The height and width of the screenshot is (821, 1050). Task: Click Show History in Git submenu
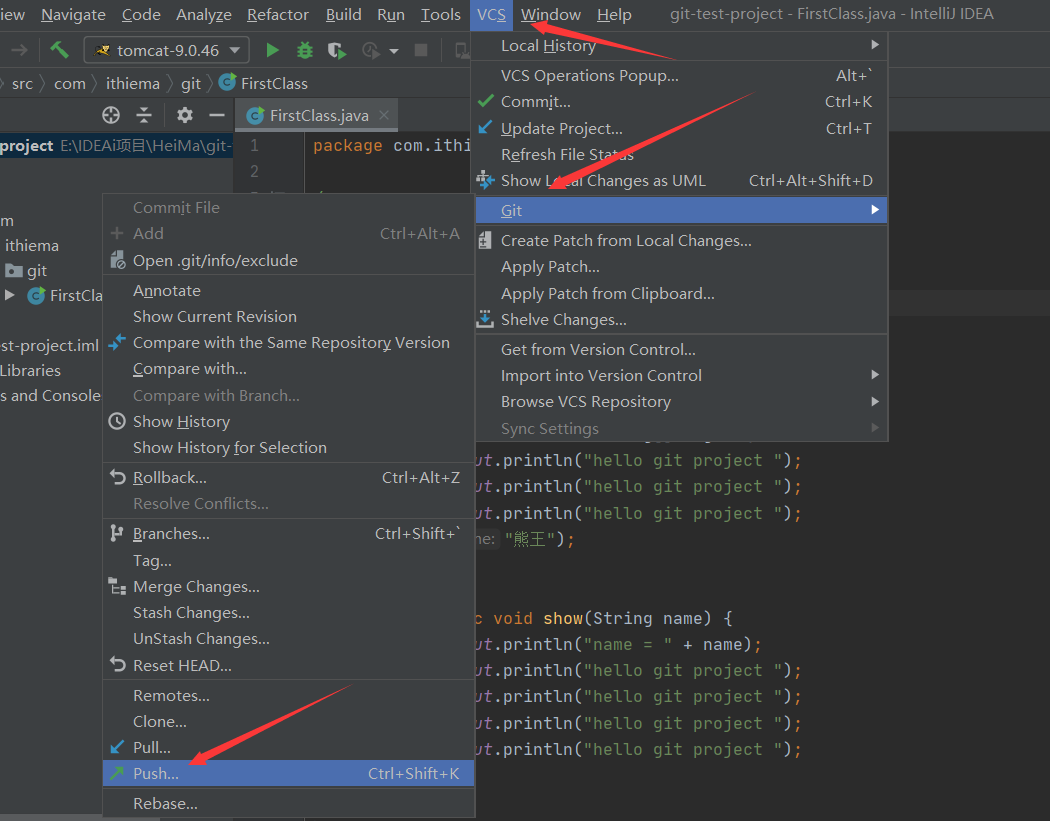point(289,422)
